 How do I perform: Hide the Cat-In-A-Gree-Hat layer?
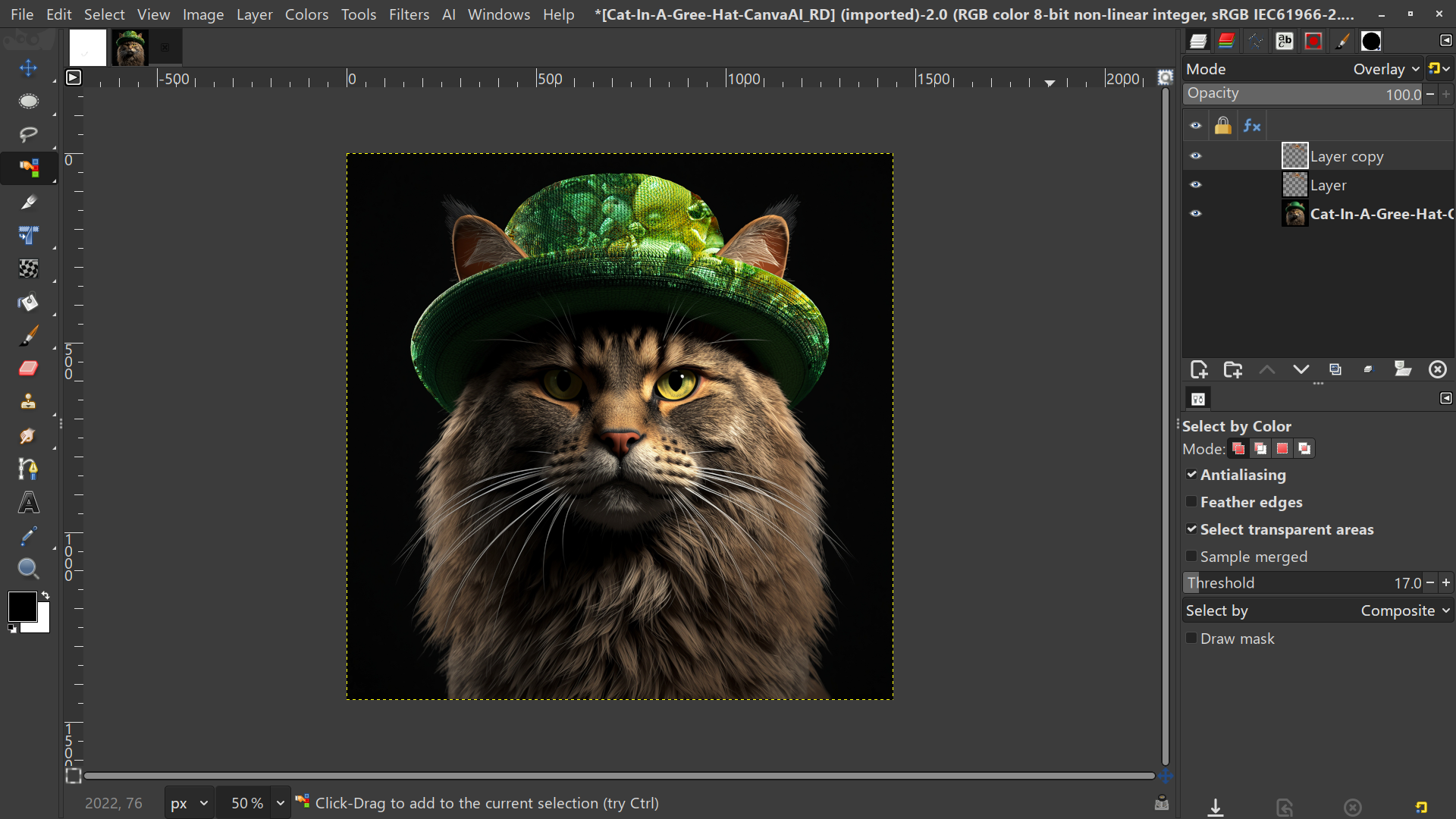[1196, 213]
